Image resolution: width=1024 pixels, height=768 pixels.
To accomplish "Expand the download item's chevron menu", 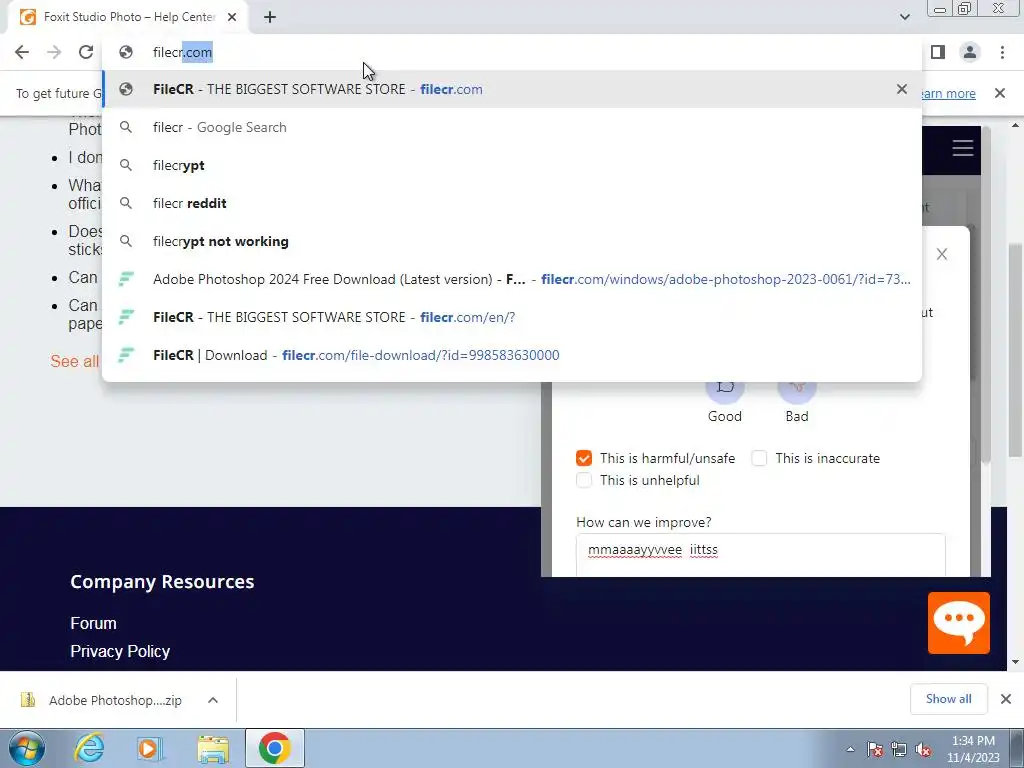I will [x=213, y=700].
